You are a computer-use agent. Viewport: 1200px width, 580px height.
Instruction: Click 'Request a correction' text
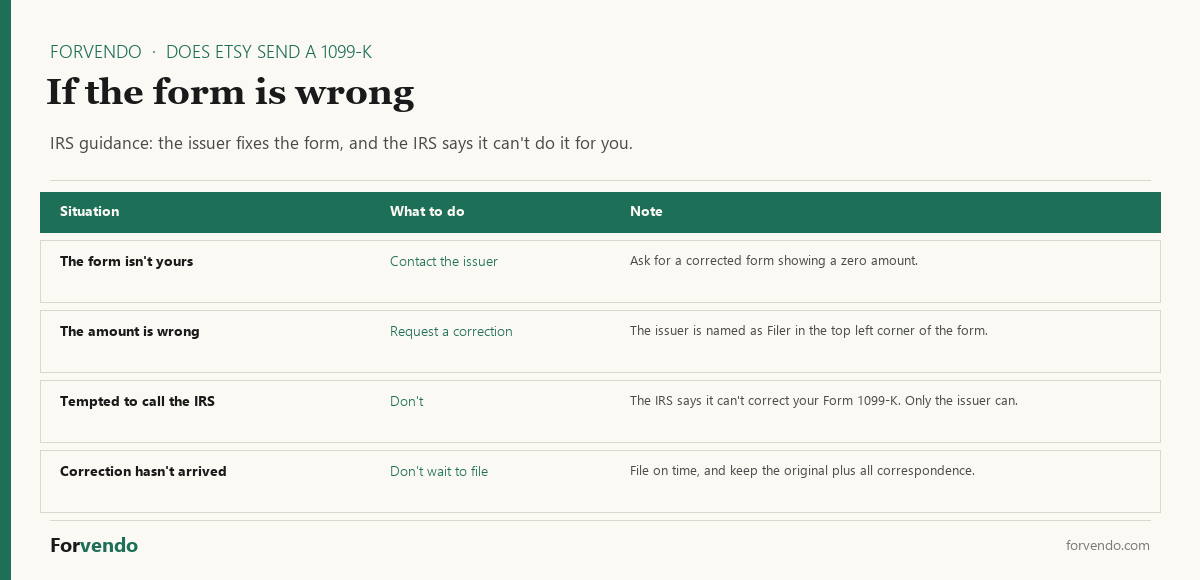click(x=451, y=331)
